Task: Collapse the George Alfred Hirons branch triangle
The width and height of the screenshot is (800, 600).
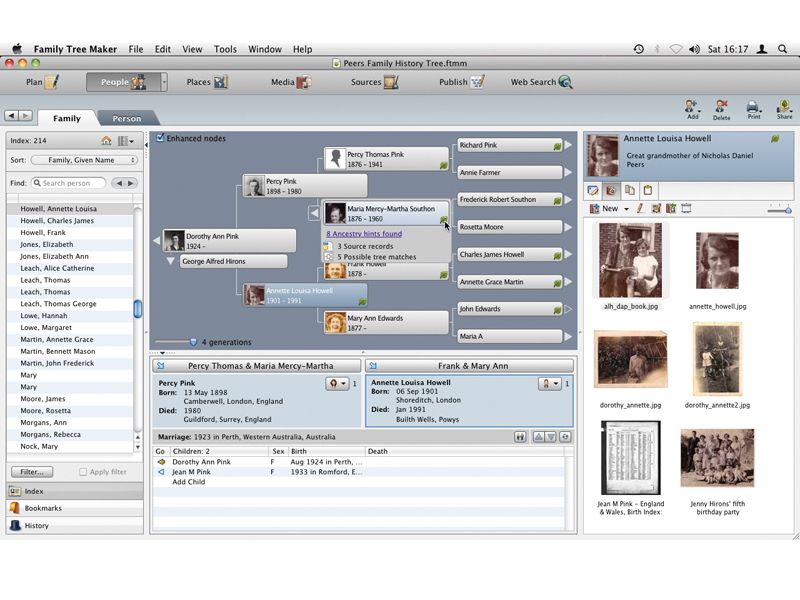Action: tap(168, 260)
